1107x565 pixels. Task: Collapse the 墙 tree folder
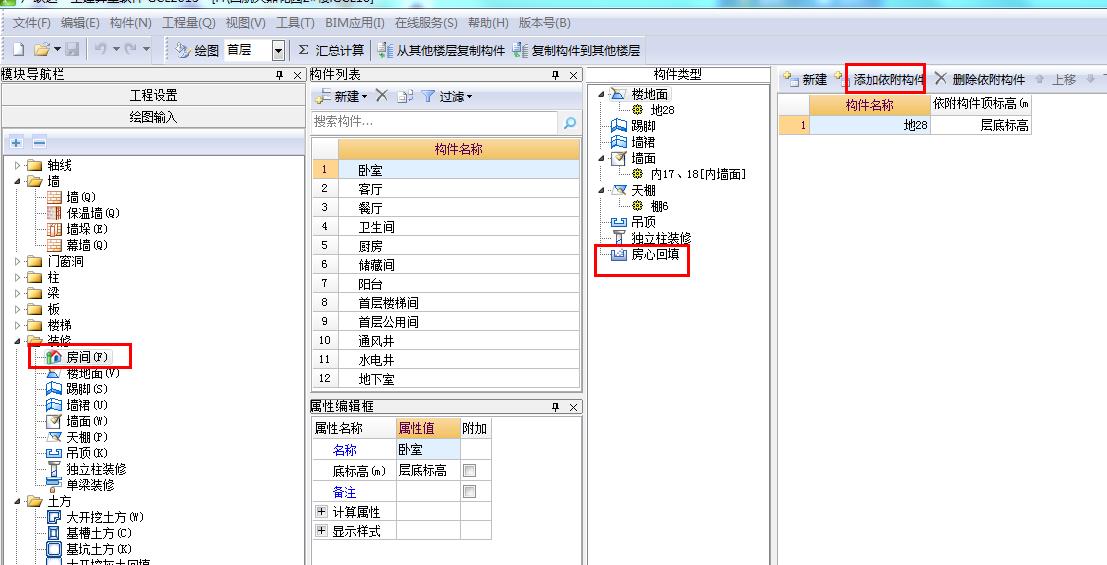point(18,182)
